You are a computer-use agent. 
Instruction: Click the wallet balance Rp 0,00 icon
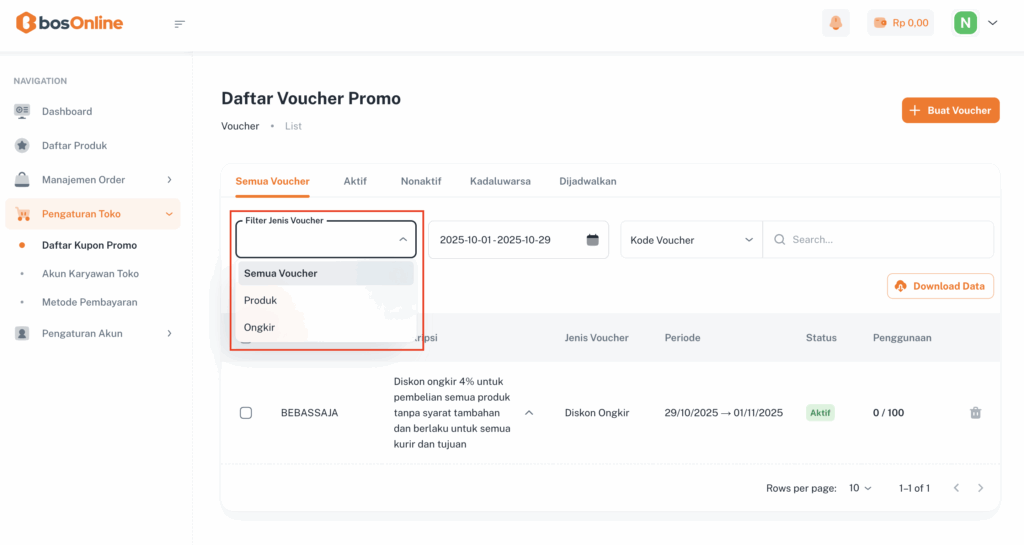881,23
